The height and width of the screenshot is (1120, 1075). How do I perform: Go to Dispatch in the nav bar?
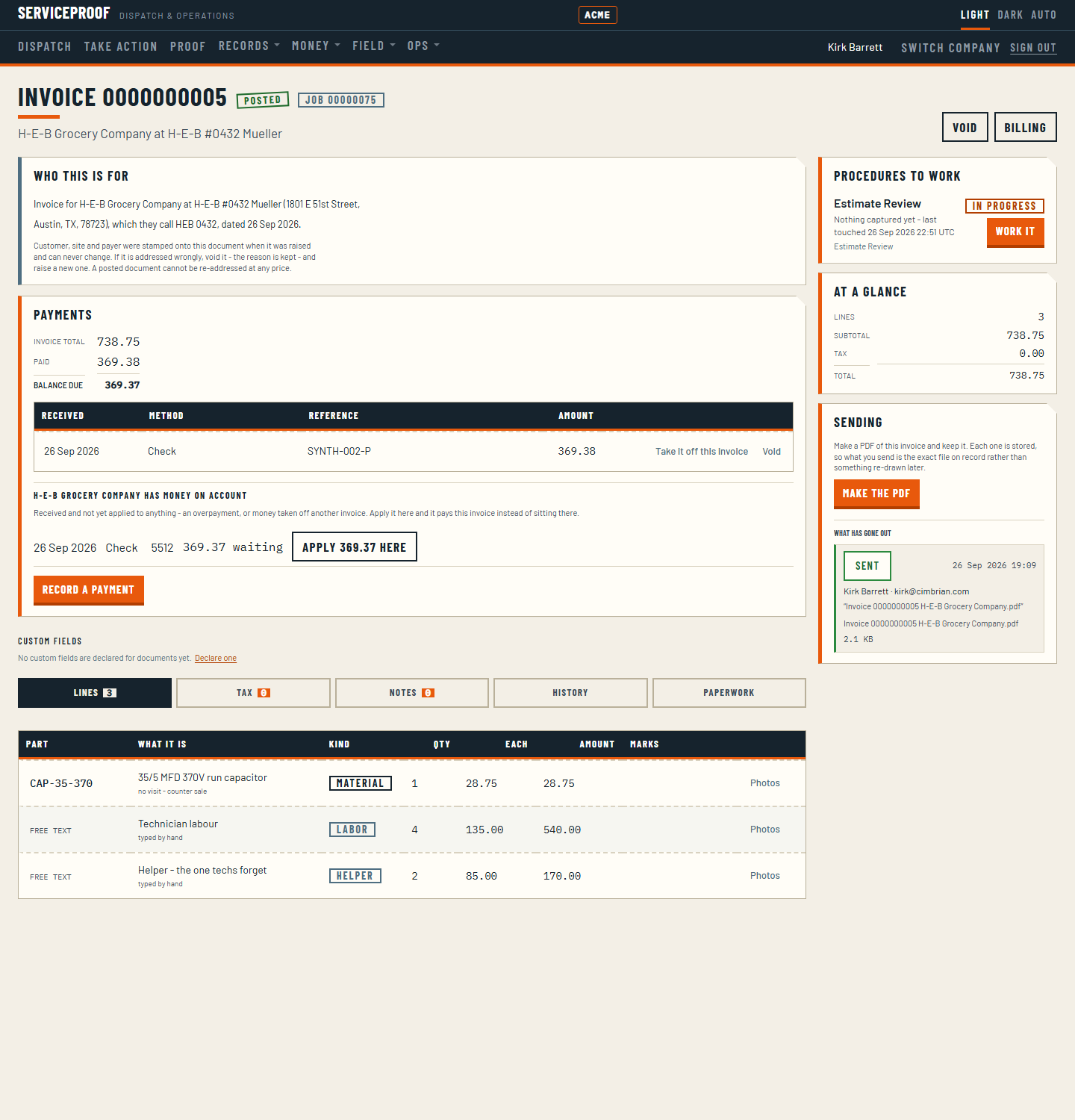tap(45, 46)
